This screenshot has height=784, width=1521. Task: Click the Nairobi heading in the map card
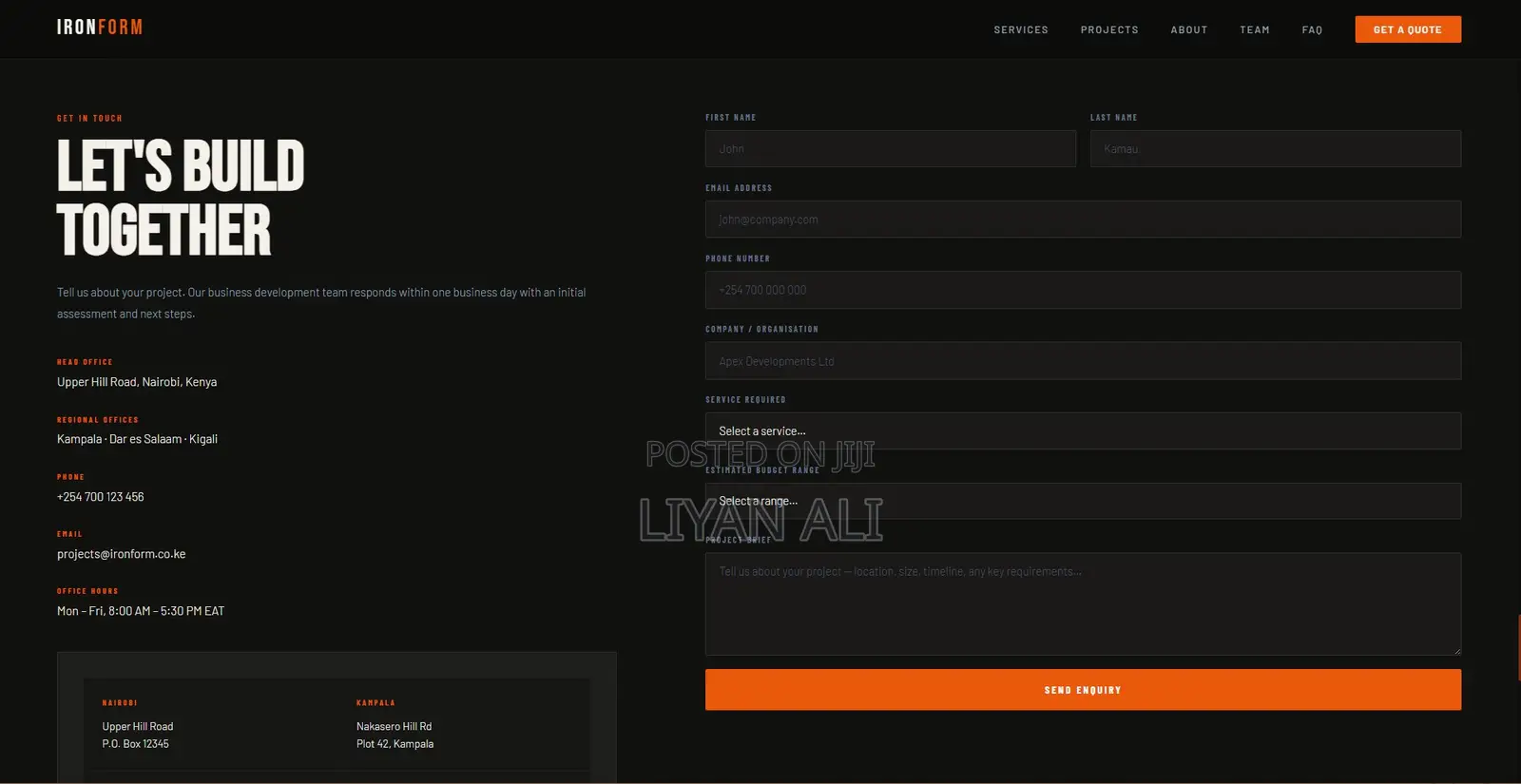pos(120,703)
